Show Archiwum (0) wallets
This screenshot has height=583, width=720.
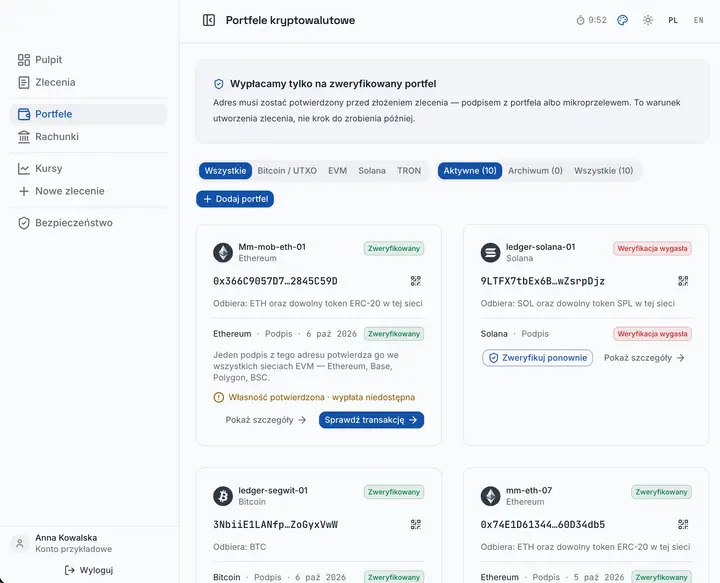535,171
